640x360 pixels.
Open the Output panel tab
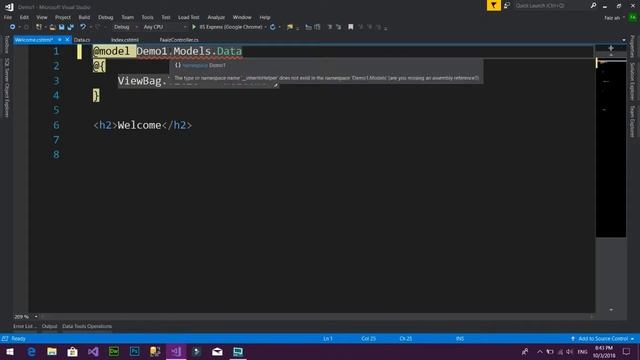tap(49, 326)
